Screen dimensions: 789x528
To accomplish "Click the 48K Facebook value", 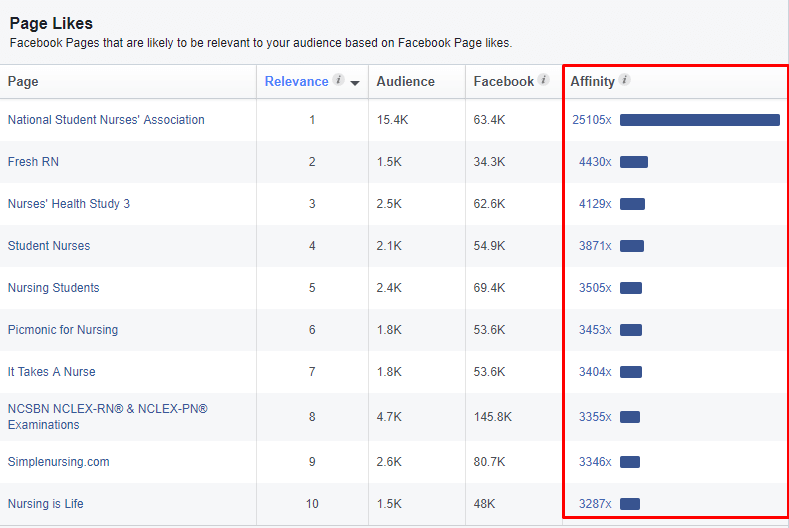I will pyautogui.click(x=484, y=504).
